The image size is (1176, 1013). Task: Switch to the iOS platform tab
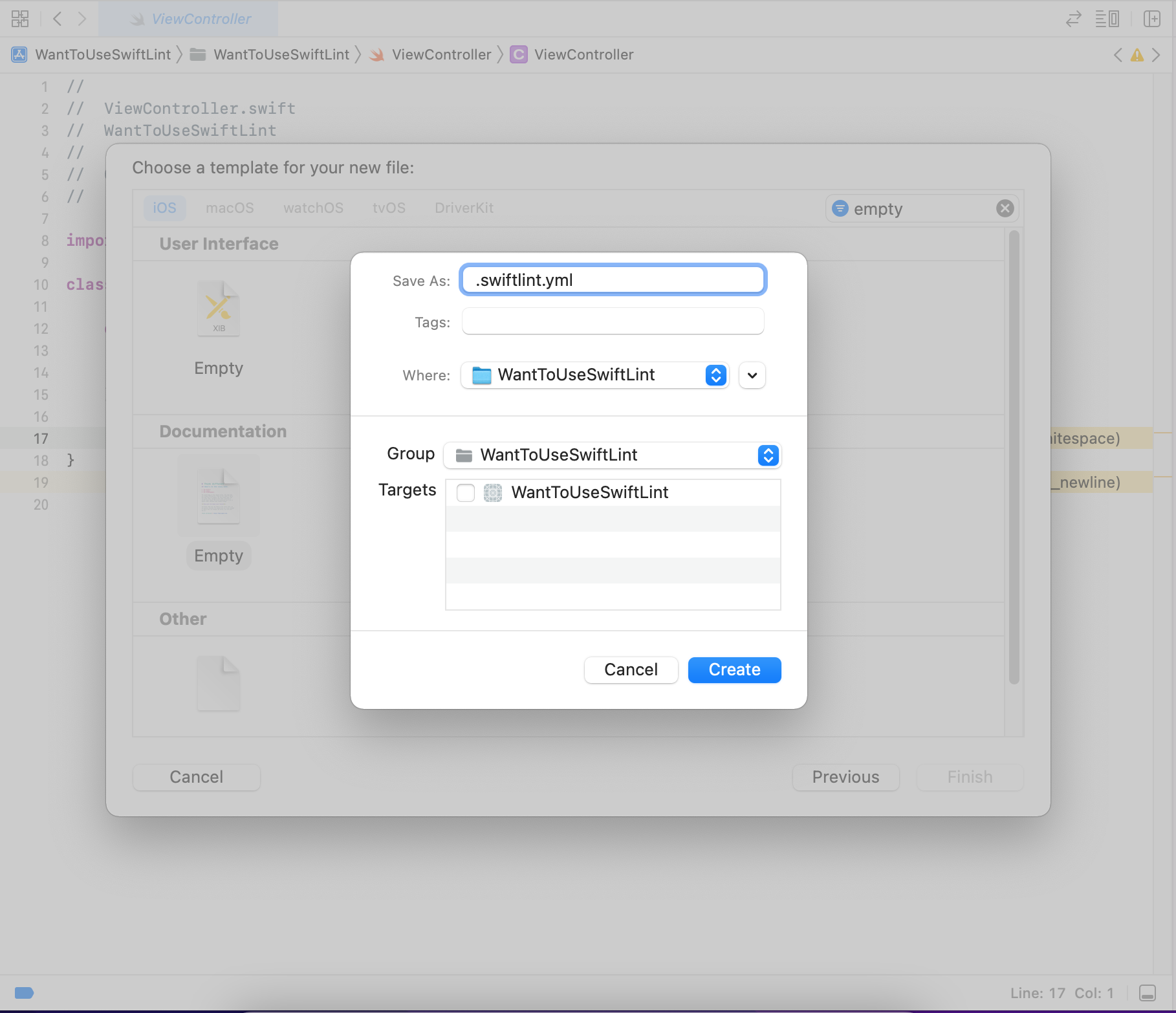pos(164,208)
